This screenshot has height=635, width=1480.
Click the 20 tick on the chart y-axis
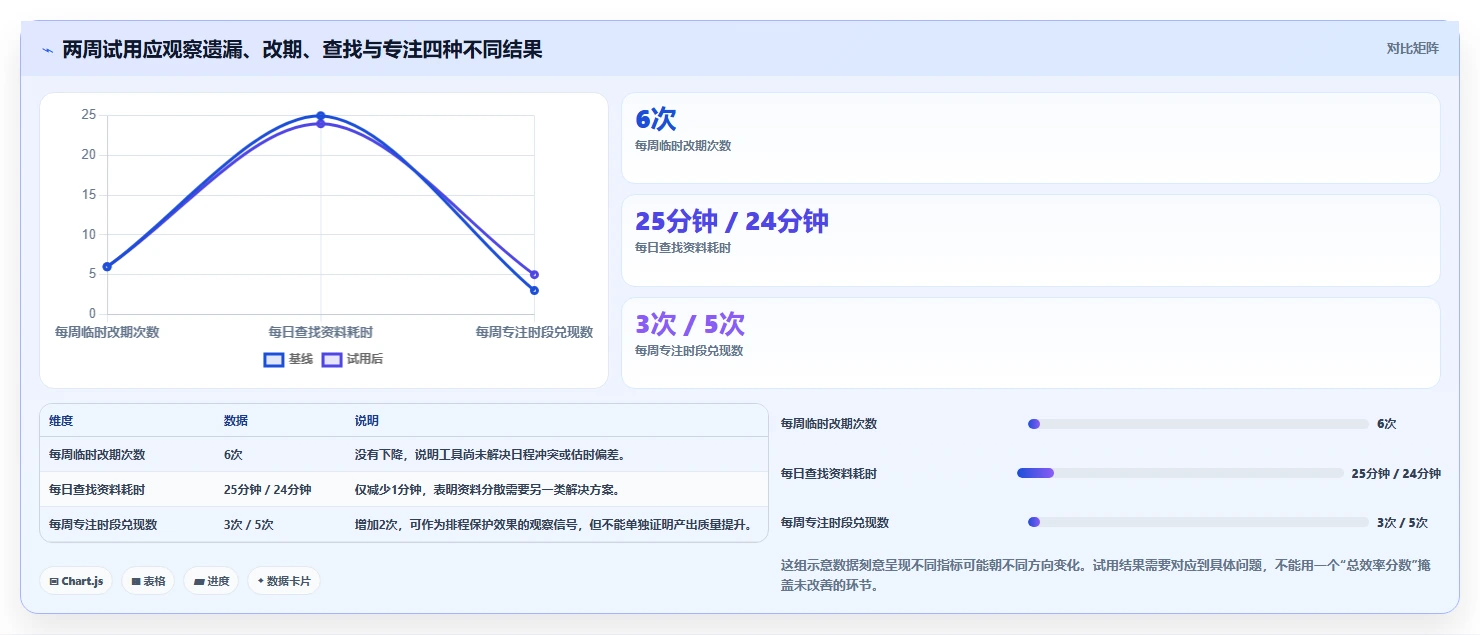pyautogui.click(x=89, y=154)
